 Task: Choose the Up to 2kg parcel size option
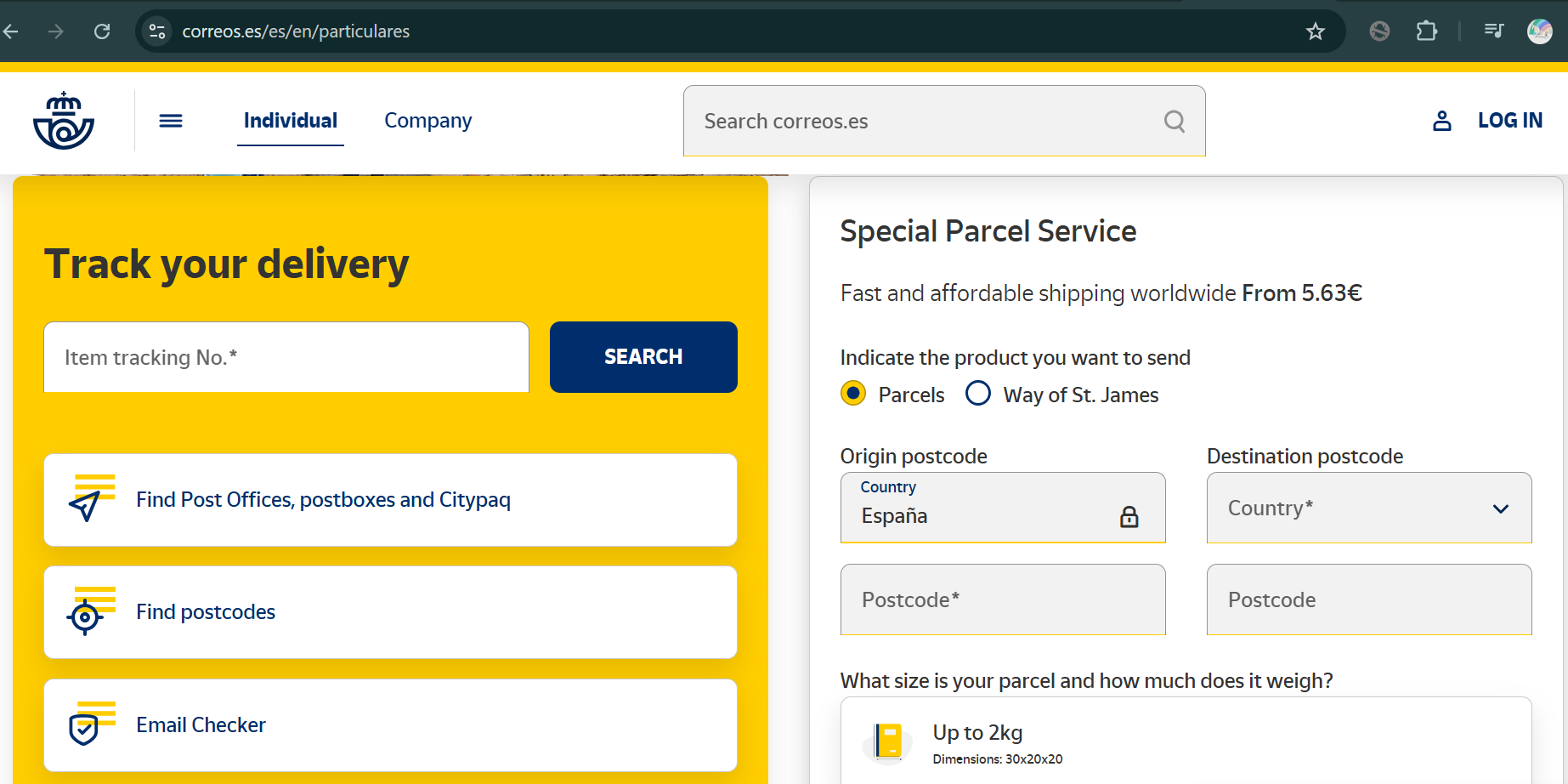[x=1186, y=741]
